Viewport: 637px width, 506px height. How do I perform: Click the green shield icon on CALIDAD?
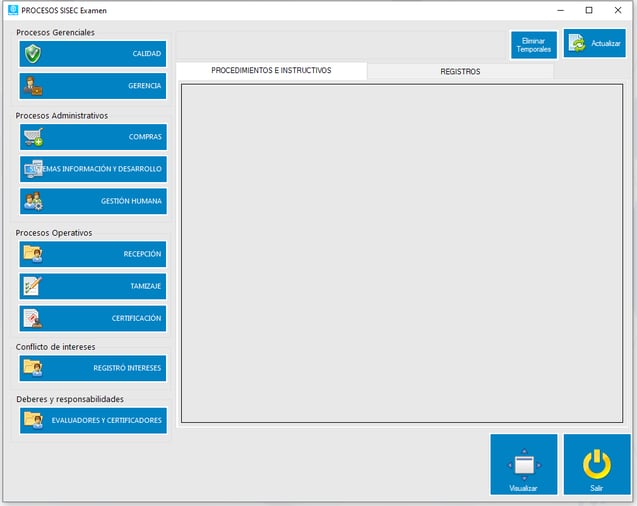click(x=34, y=54)
